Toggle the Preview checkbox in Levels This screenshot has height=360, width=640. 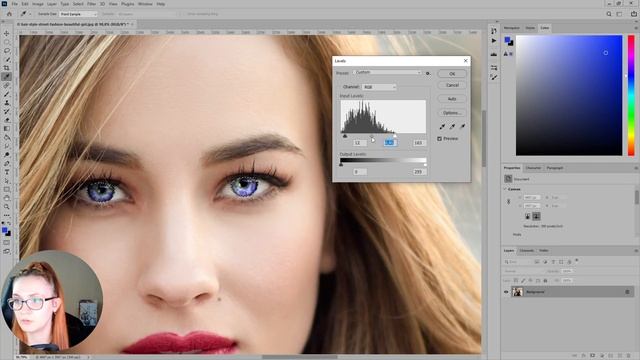440,139
